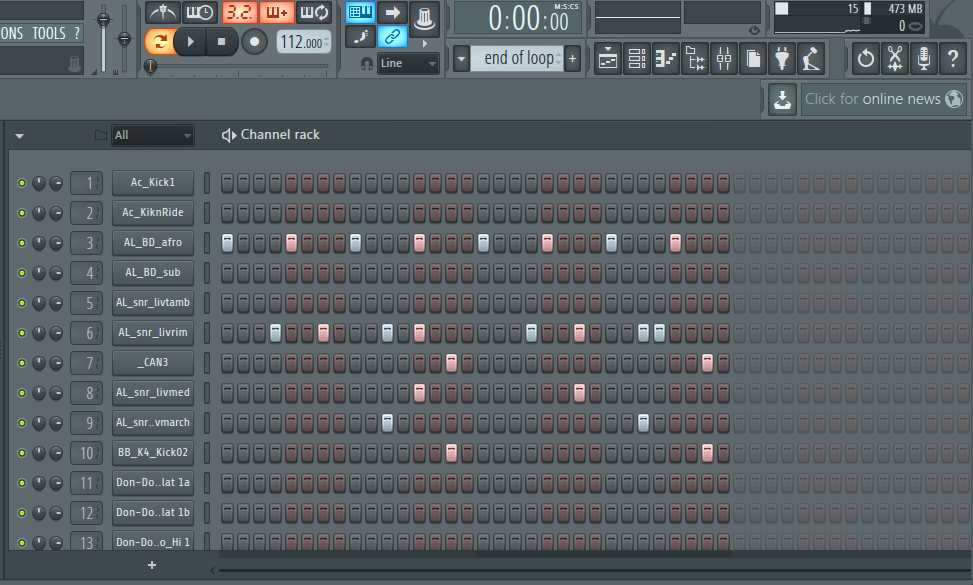Open the channel rack browser download icon
The height and width of the screenshot is (585, 973).
782,99
